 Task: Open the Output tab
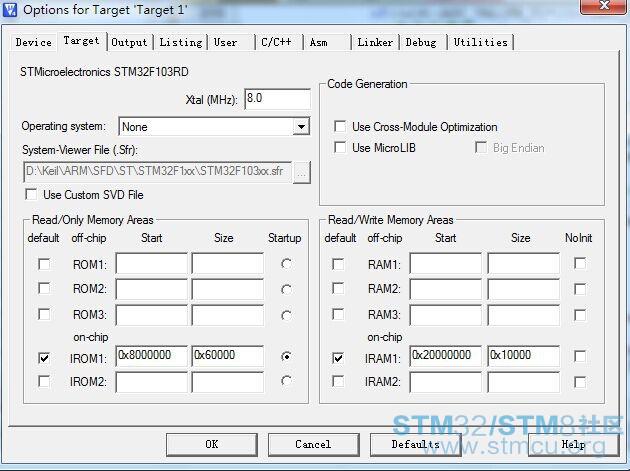pos(129,42)
